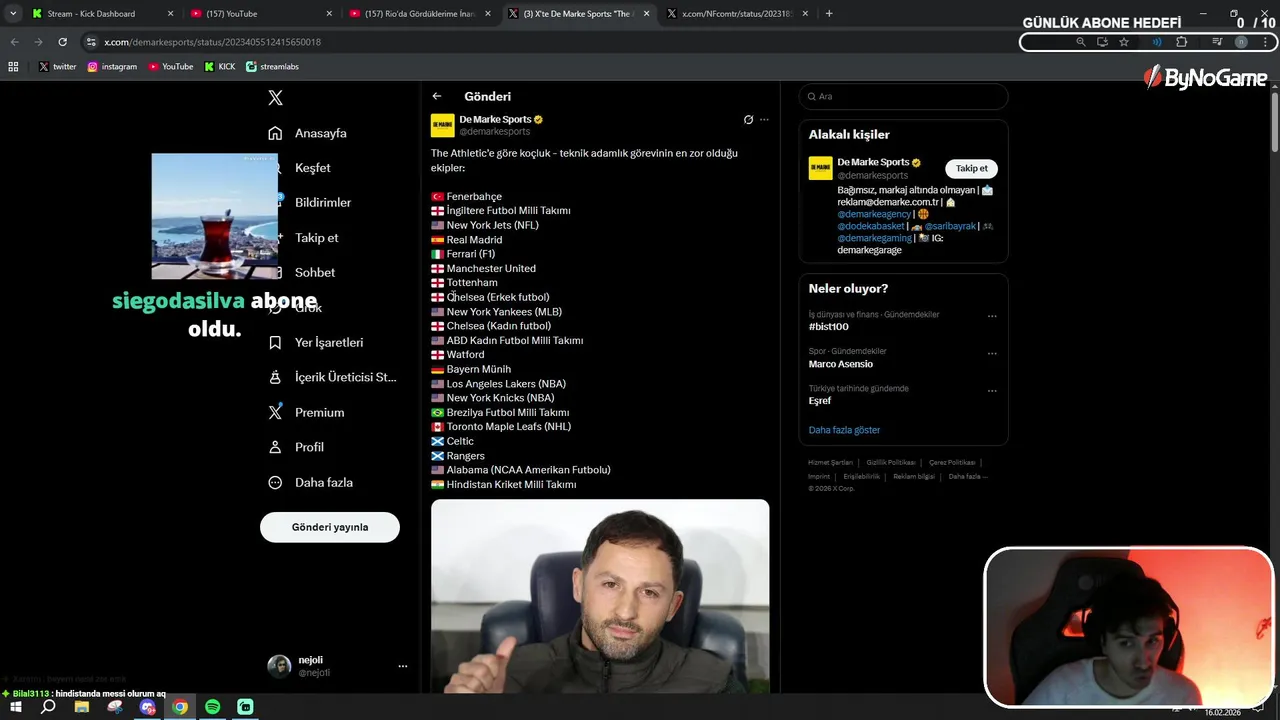Click nejoli profile avatar
Viewport: 1280px width, 720px height.
[279, 666]
